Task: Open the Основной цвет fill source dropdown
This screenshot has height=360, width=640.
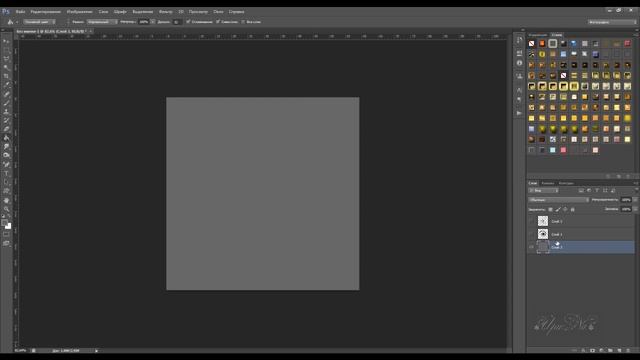Action: [39, 22]
